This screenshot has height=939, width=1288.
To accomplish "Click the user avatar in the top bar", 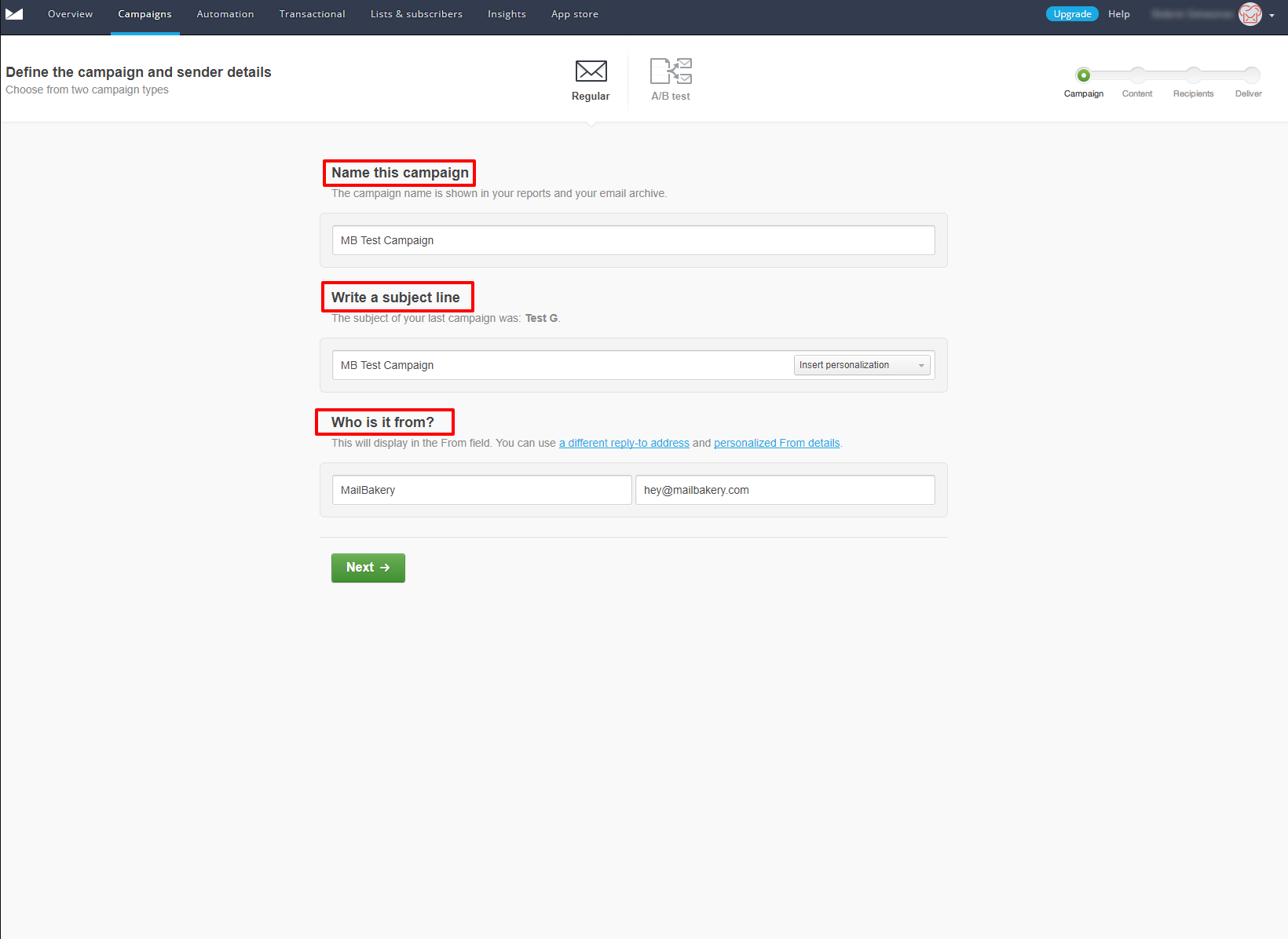I will coord(1250,14).
